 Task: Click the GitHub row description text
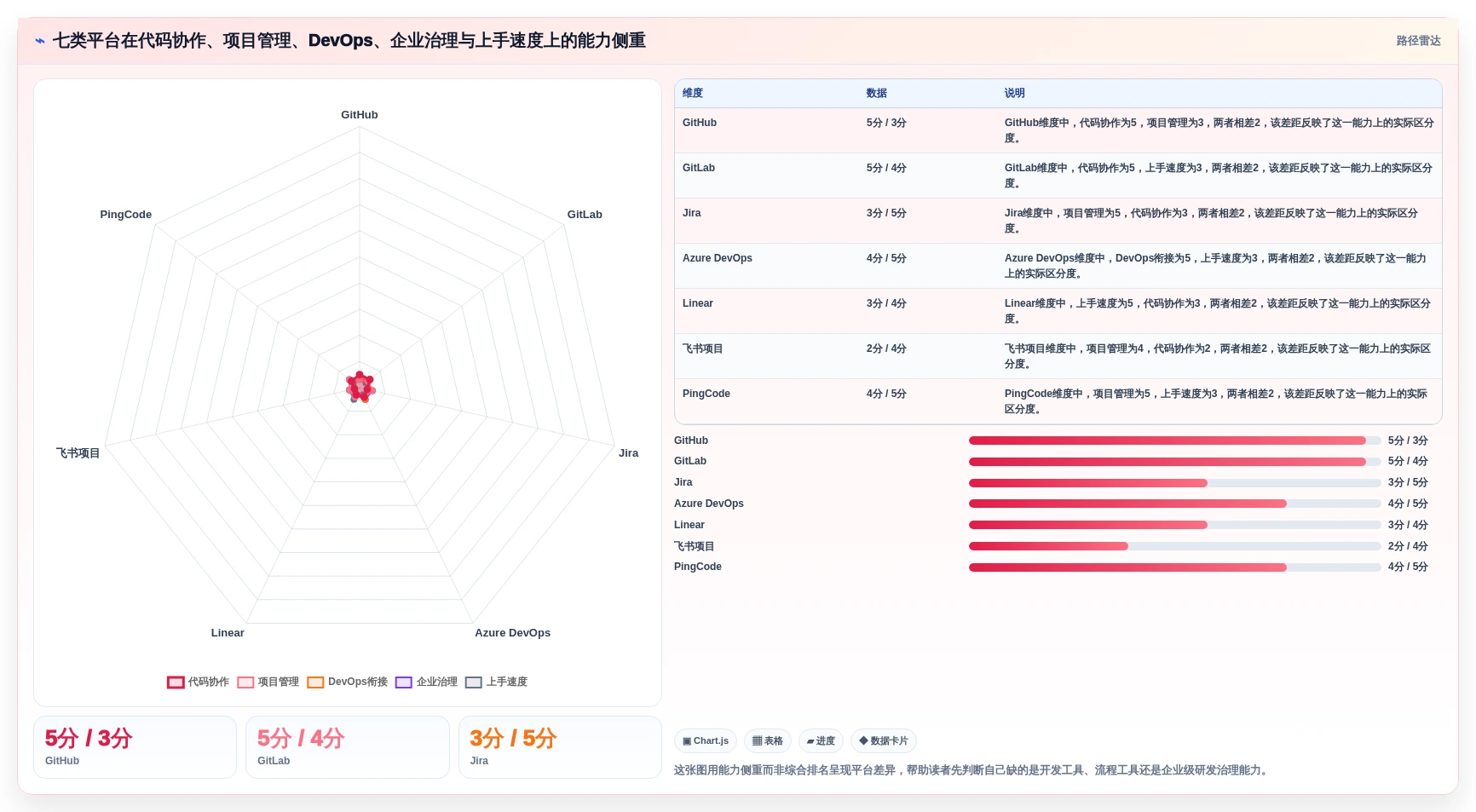1219,130
